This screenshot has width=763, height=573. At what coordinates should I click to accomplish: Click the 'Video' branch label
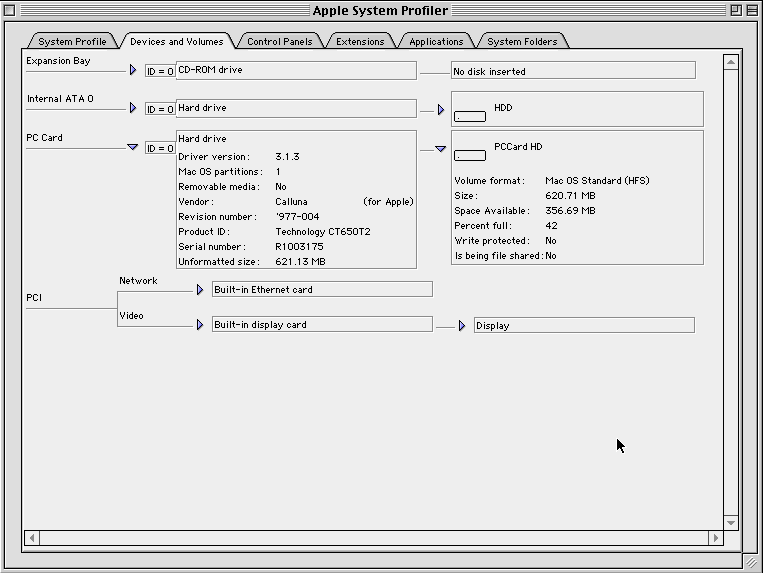click(131, 316)
